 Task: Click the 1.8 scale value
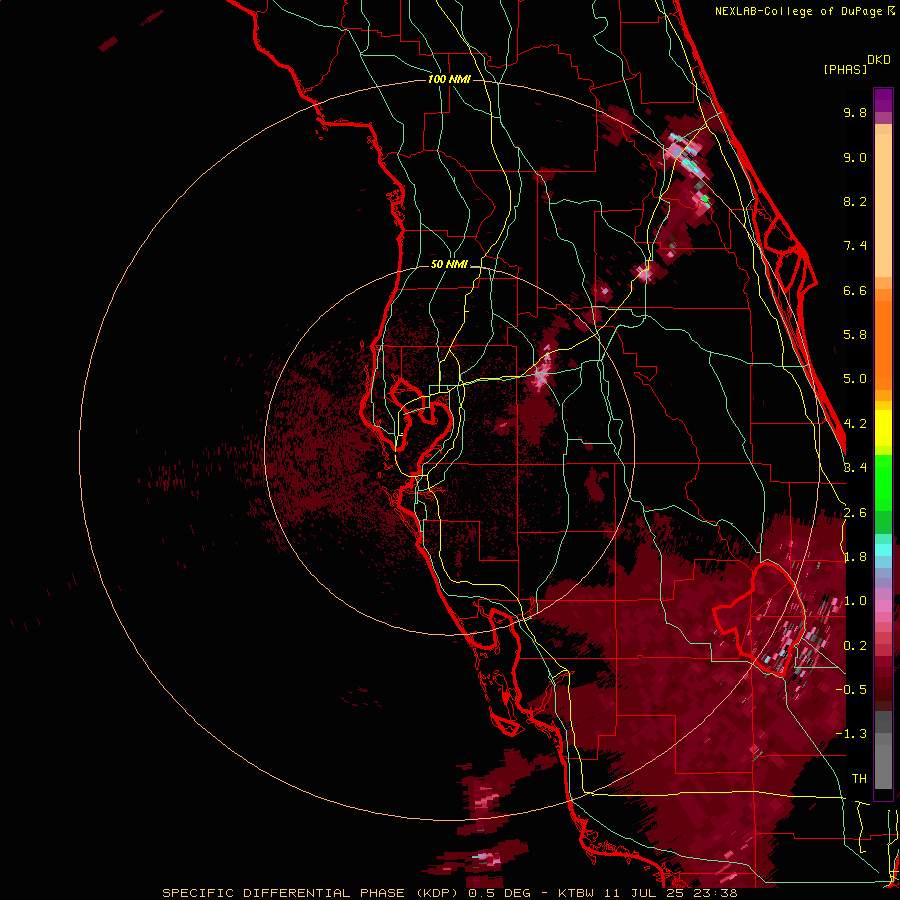pos(855,557)
